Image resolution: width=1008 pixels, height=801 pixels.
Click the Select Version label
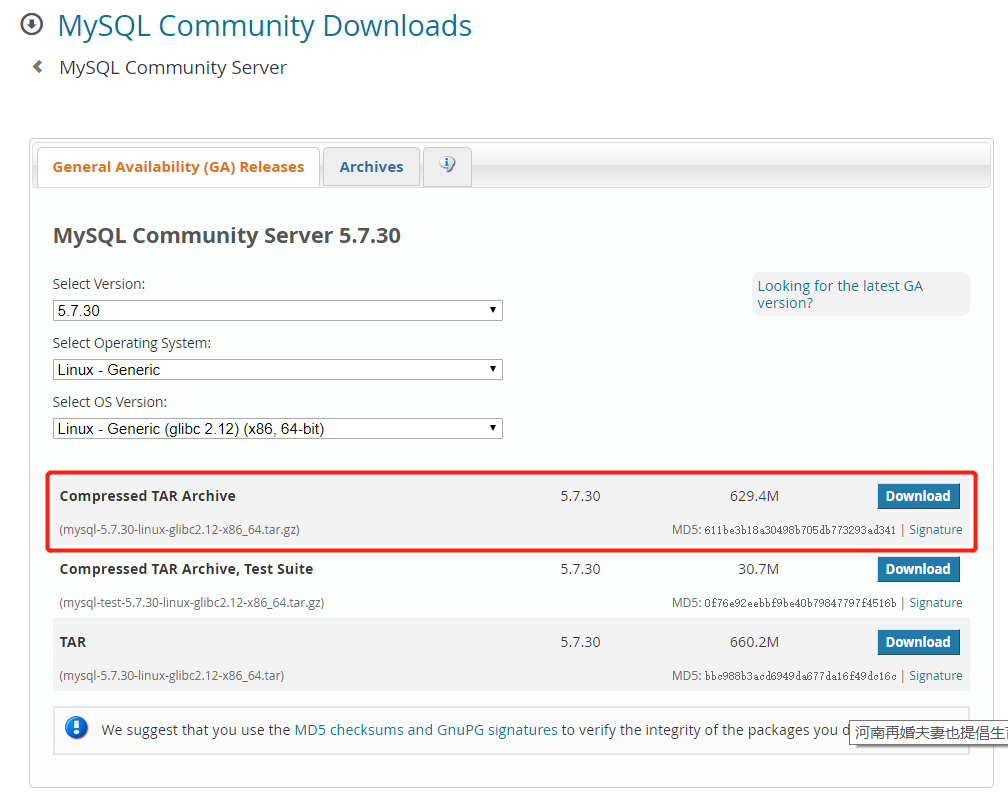99,284
